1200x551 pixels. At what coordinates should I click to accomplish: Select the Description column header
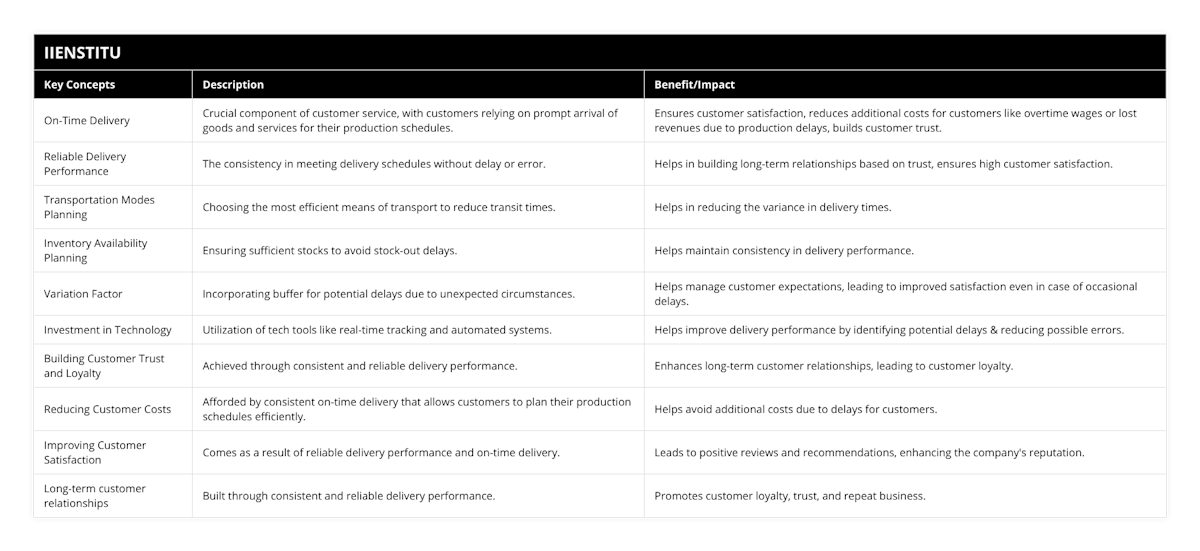[x=418, y=85]
